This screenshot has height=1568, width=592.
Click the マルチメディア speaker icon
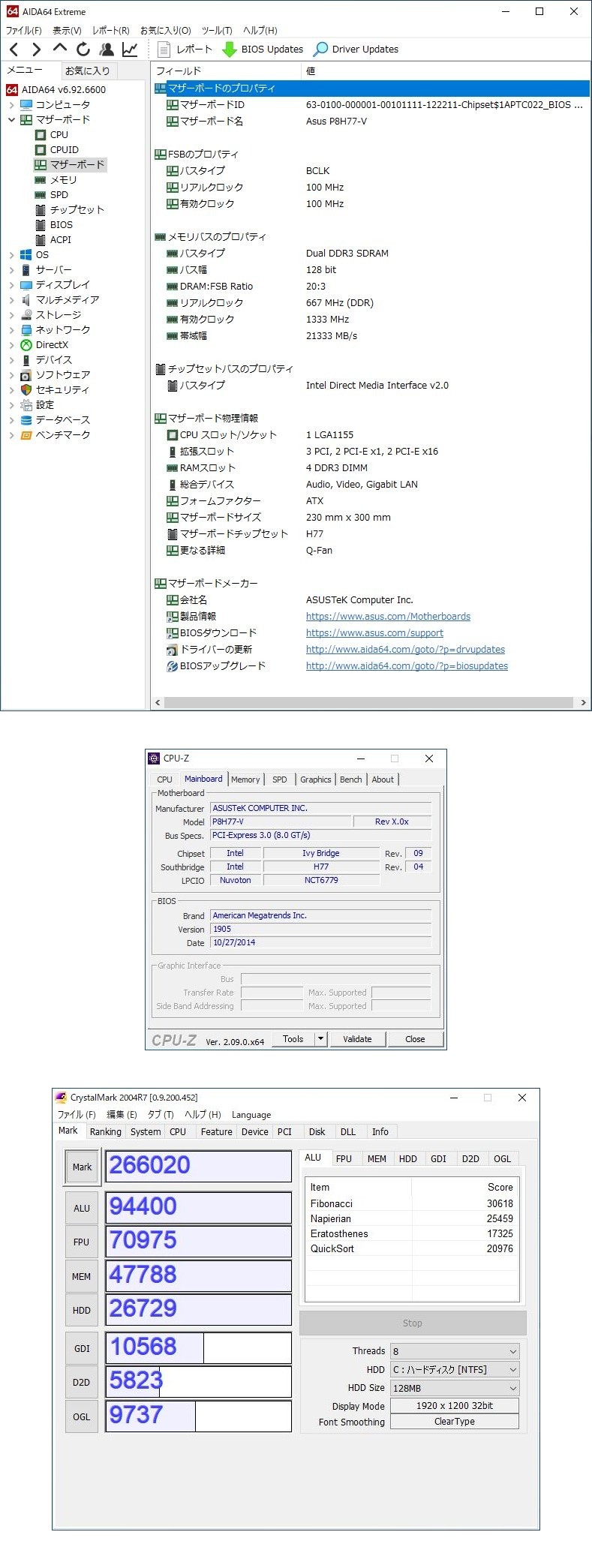(x=26, y=300)
